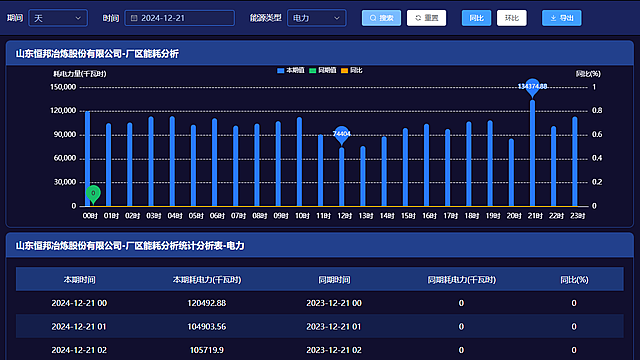Click the bar for 23时
640x360 pixels.
point(575,162)
